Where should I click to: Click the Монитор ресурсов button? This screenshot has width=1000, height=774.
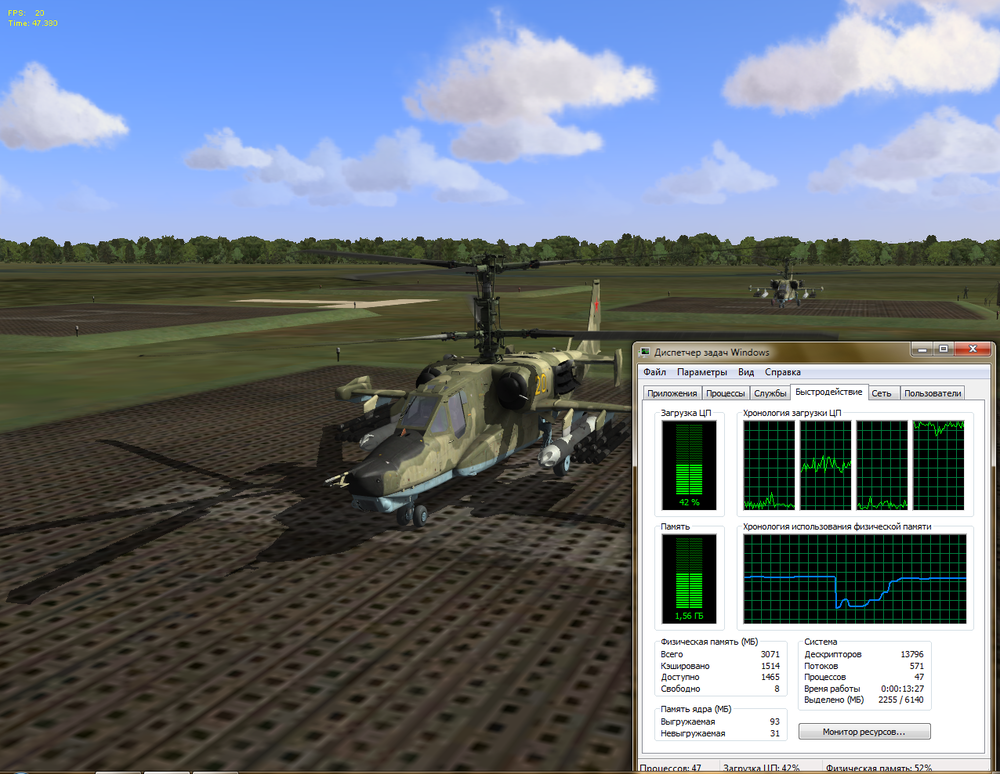[864, 731]
